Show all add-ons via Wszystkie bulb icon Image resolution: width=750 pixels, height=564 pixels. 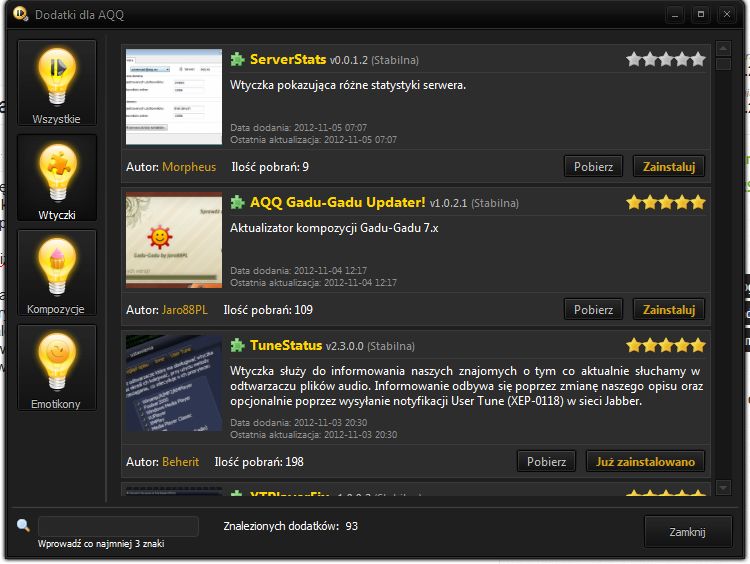(x=57, y=83)
